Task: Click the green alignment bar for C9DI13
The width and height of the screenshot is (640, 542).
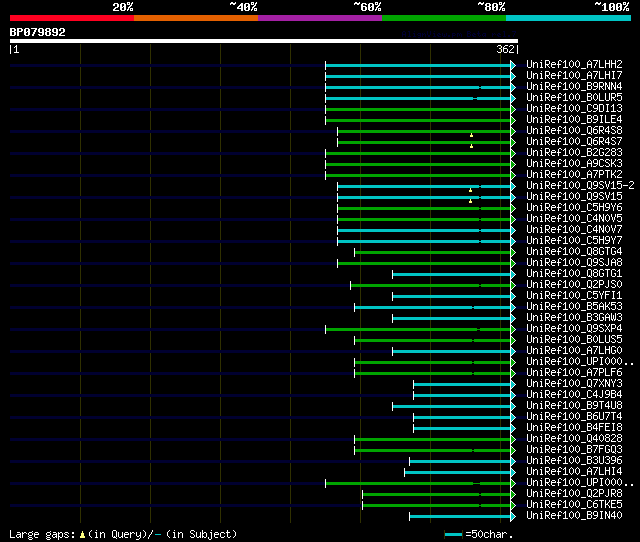Action: (x=418, y=109)
